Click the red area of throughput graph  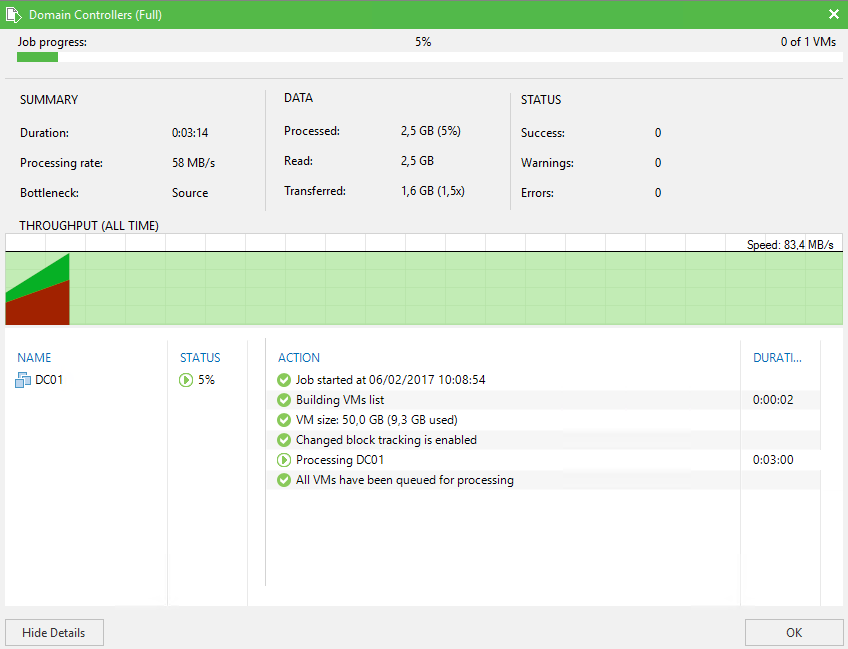pos(41,306)
